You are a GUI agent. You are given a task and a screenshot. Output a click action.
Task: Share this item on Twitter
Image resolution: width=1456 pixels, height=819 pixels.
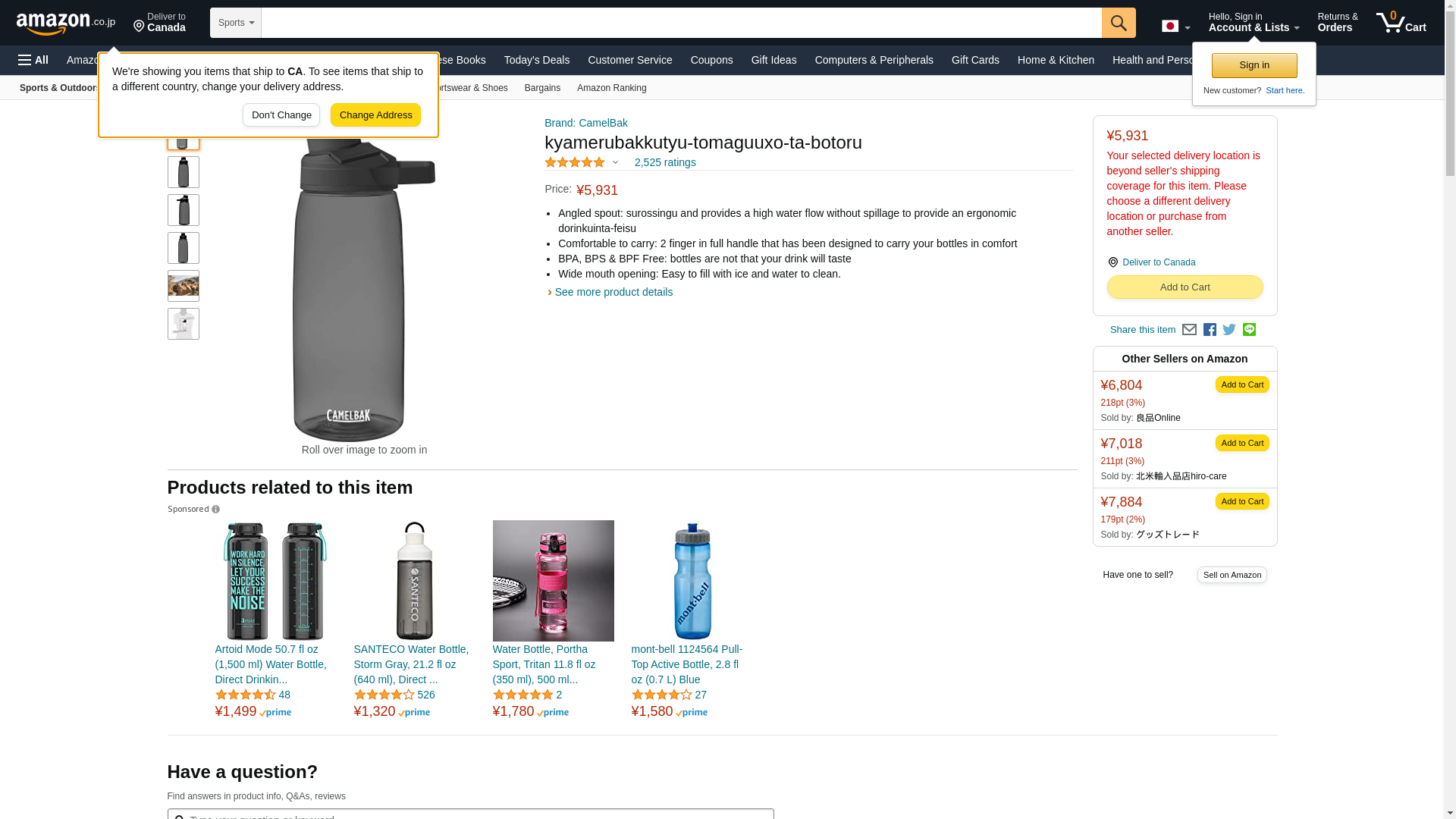(x=1229, y=330)
